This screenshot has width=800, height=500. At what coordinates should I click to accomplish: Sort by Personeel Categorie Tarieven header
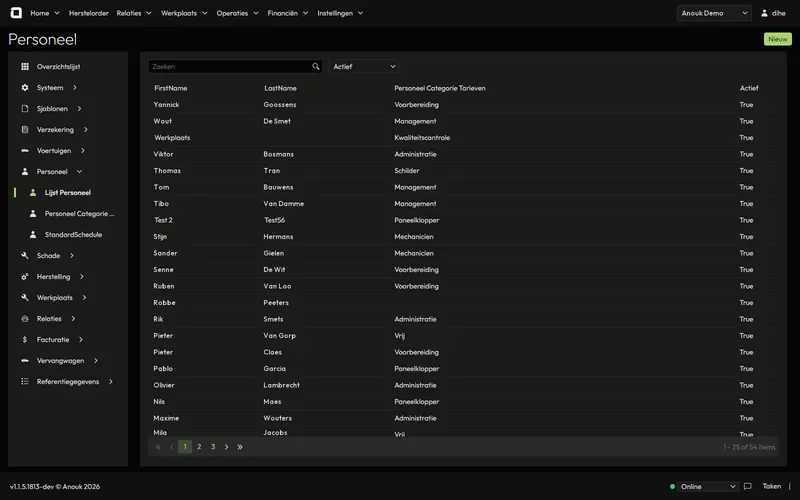440,88
